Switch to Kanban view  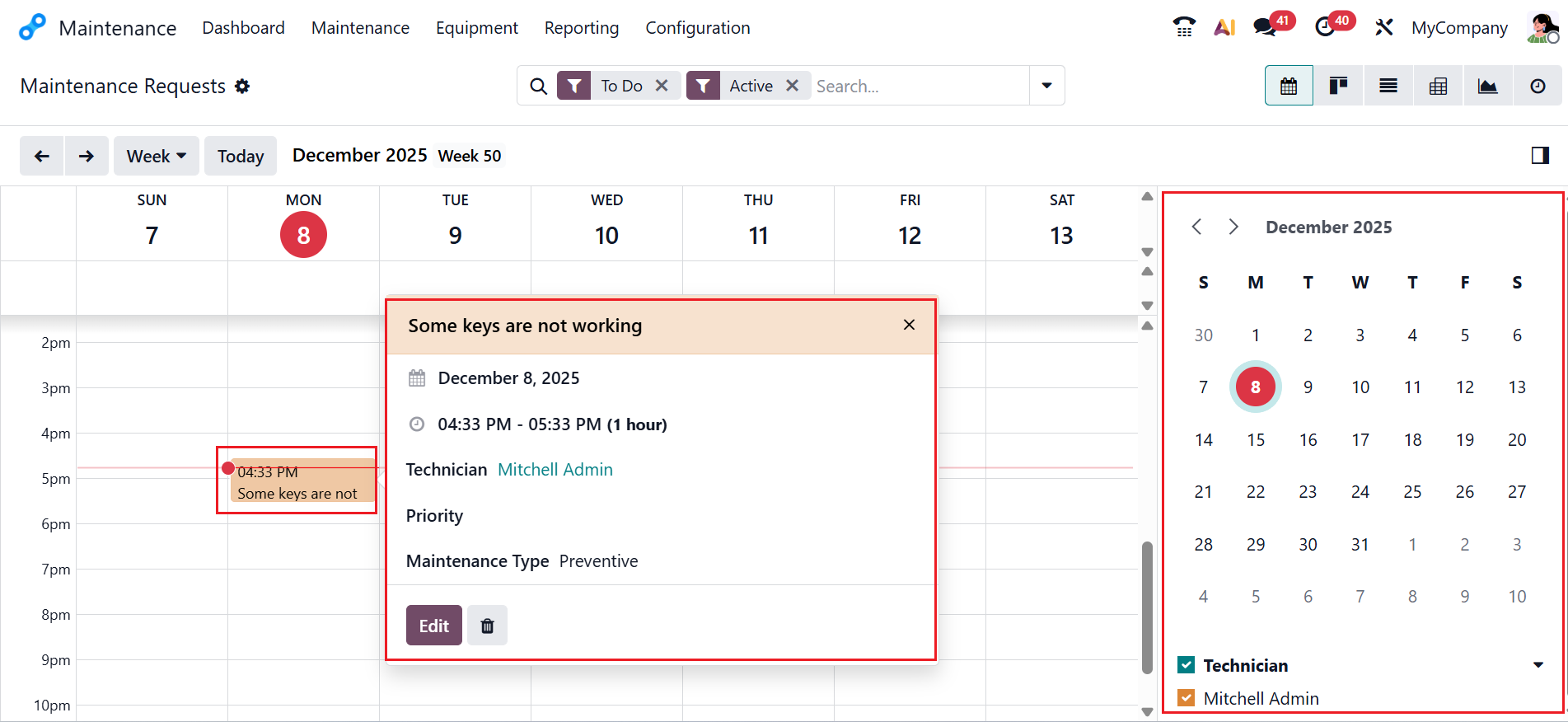(1338, 86)
